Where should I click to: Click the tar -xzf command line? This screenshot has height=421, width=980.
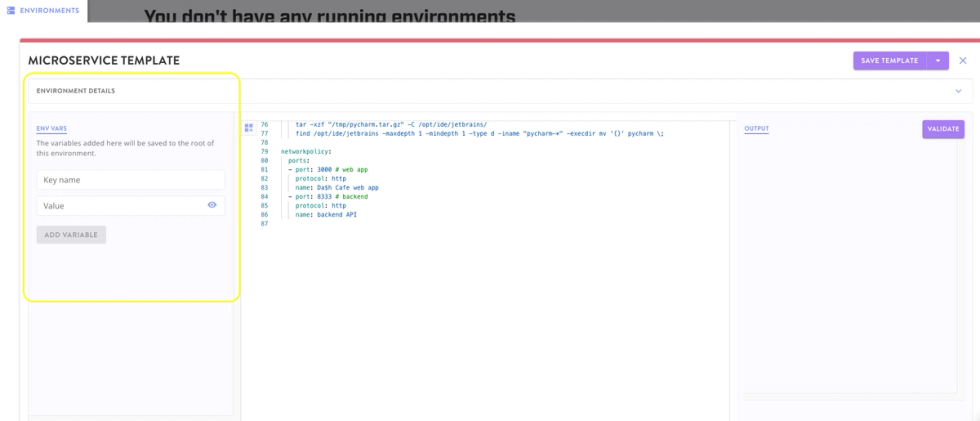pyautogui.click(x=391, y=125)
